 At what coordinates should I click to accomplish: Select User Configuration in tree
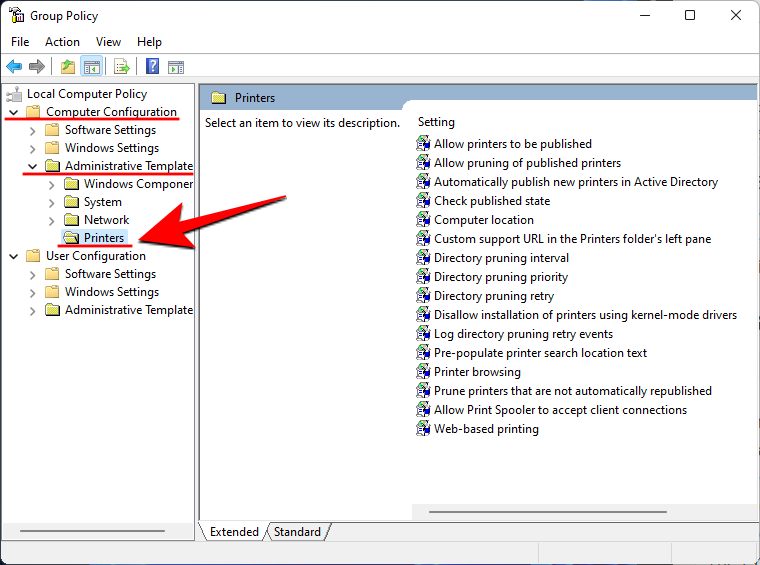[x=96, y=255]
